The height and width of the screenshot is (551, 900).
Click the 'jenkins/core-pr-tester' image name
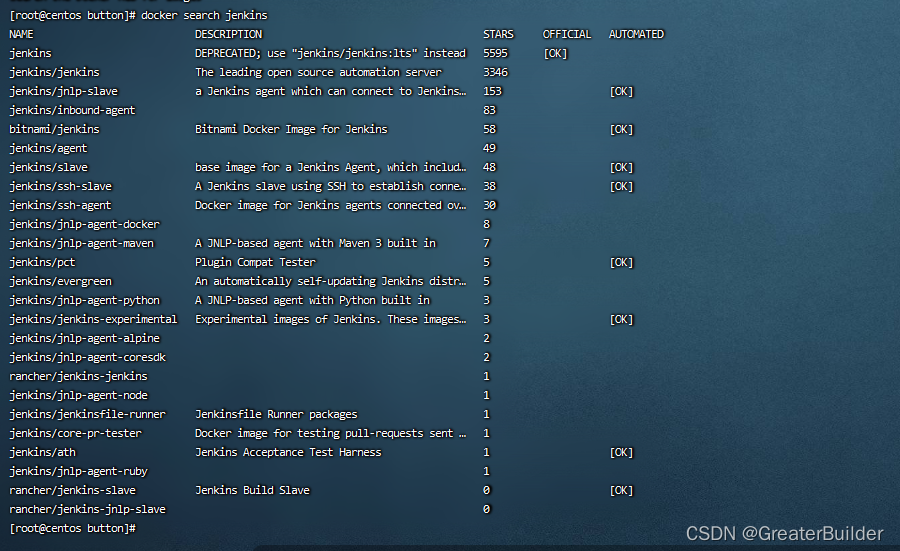75,433
